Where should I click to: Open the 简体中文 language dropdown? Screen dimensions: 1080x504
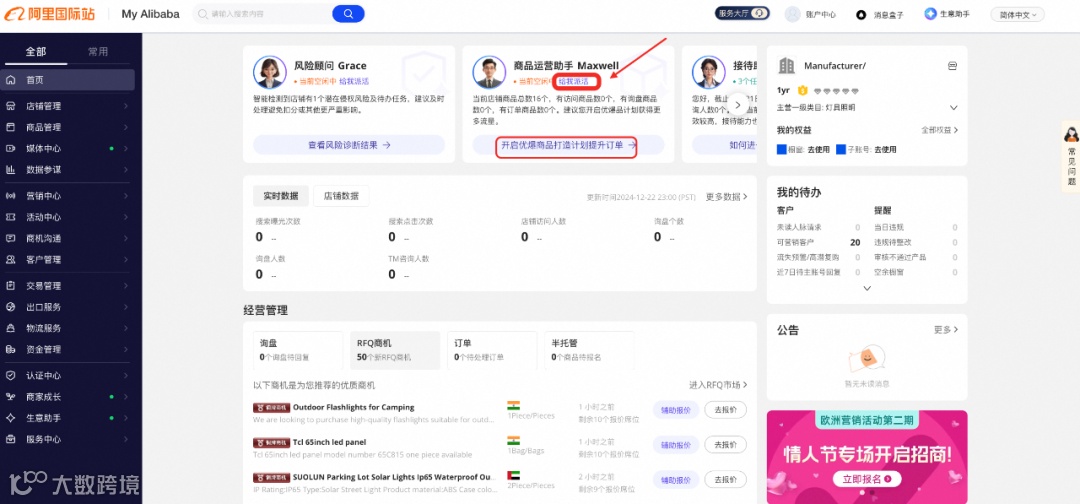[1017, 14]
